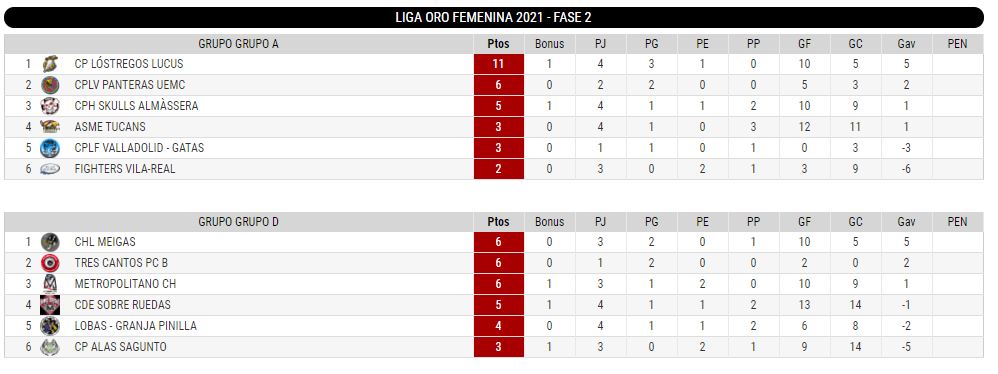Click the CPLV Panteras UEMC team logo

pos(50,85)
